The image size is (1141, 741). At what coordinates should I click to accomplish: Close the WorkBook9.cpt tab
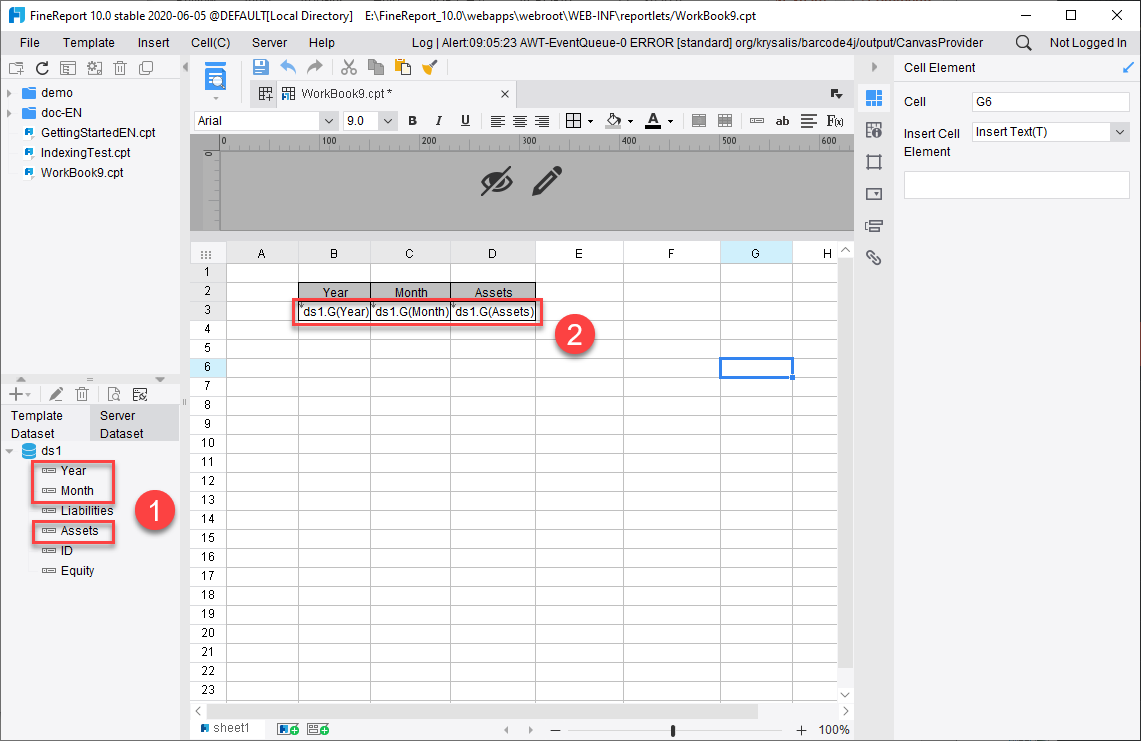pos(505,94)
